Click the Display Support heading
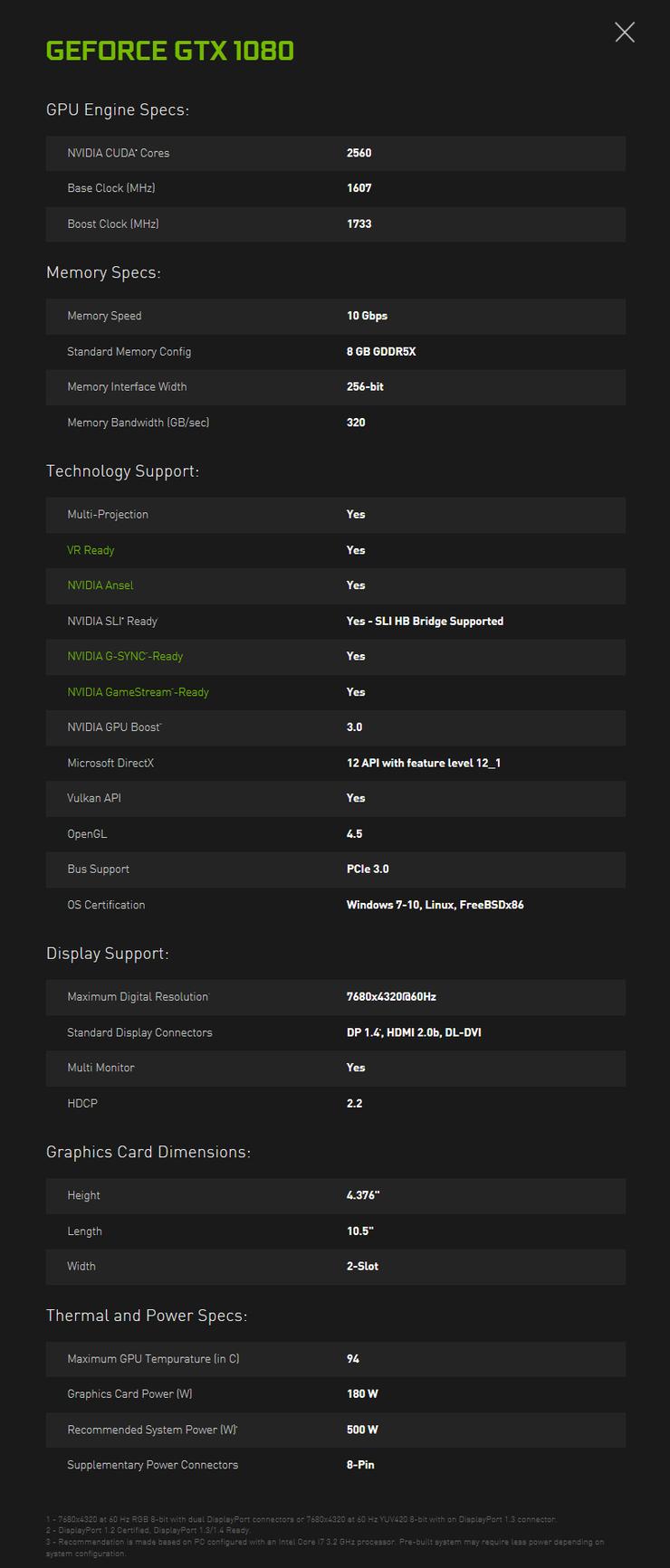 tap(108, 954)
